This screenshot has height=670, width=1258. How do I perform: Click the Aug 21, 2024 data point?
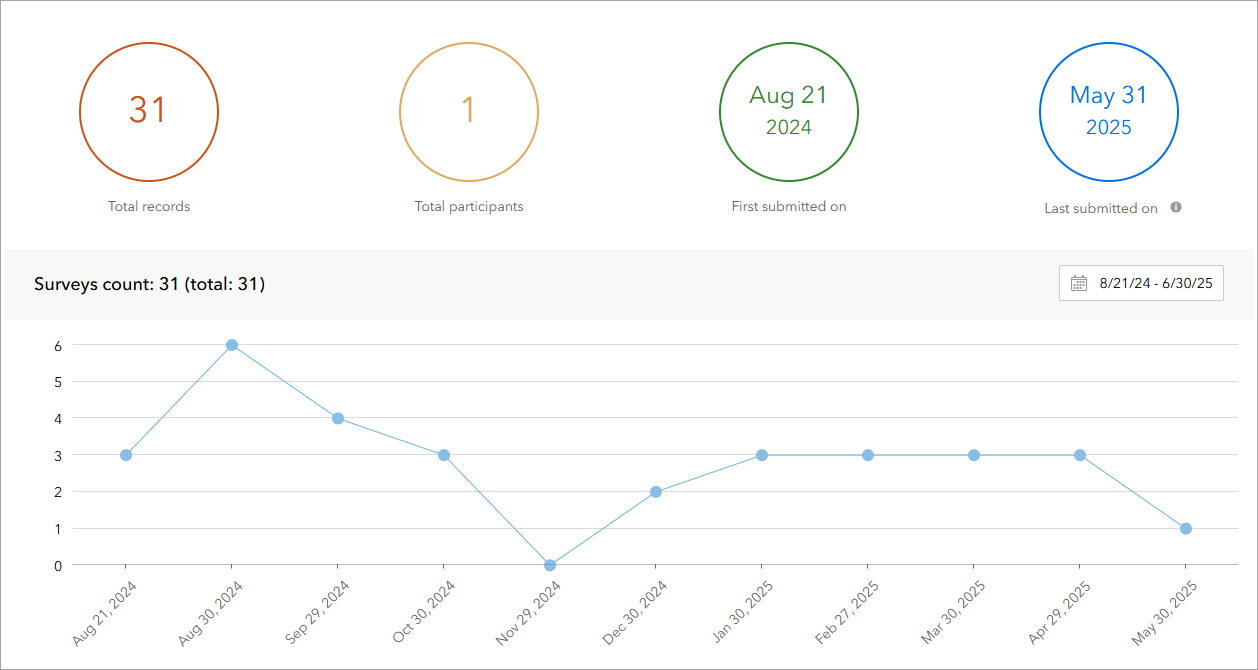[126, 455]
